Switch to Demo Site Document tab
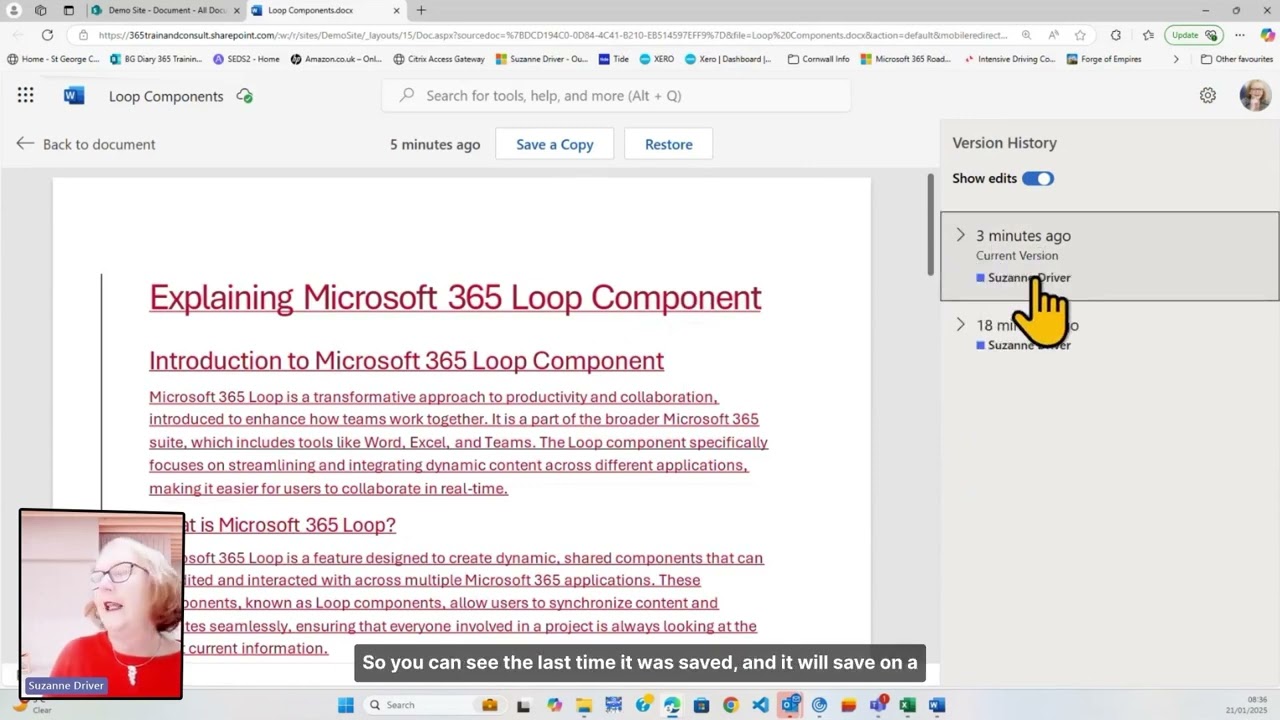 (164, 10)
